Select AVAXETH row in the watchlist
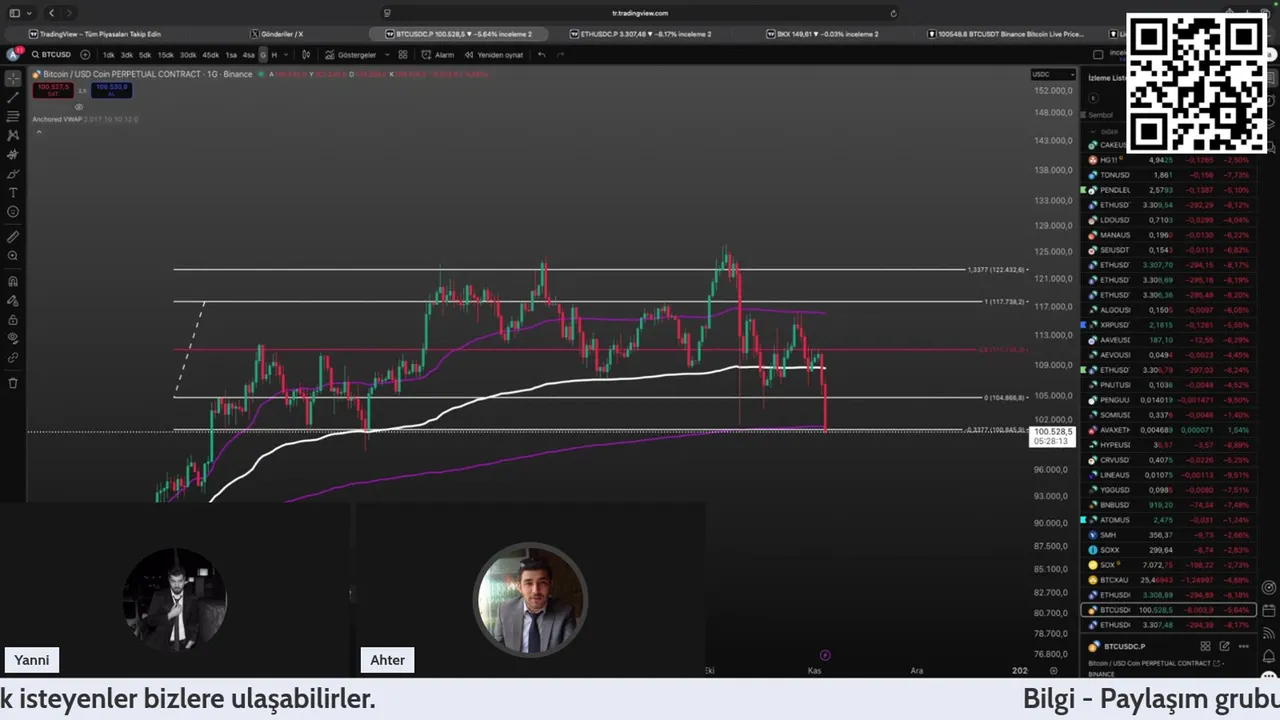This screenshot has width=1280, height=720. [x=1167, y=430]
